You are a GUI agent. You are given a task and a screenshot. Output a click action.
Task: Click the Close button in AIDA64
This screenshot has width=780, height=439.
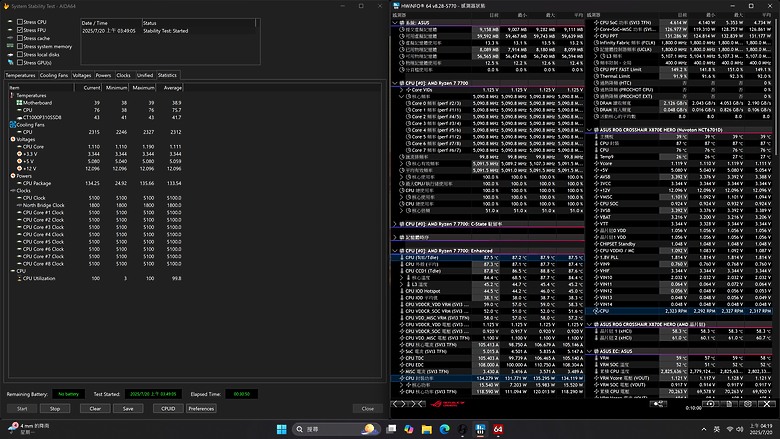368,409
